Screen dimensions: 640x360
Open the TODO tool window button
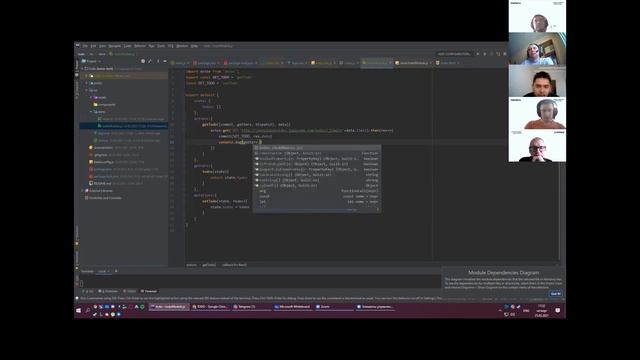(x=130, y=291)
